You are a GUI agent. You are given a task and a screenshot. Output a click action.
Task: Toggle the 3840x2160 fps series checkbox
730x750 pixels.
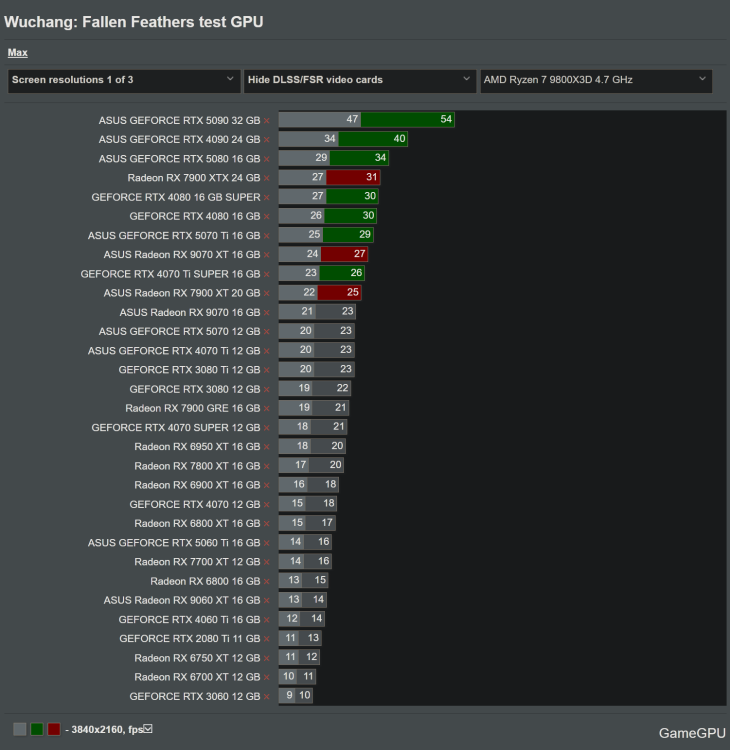148,728
